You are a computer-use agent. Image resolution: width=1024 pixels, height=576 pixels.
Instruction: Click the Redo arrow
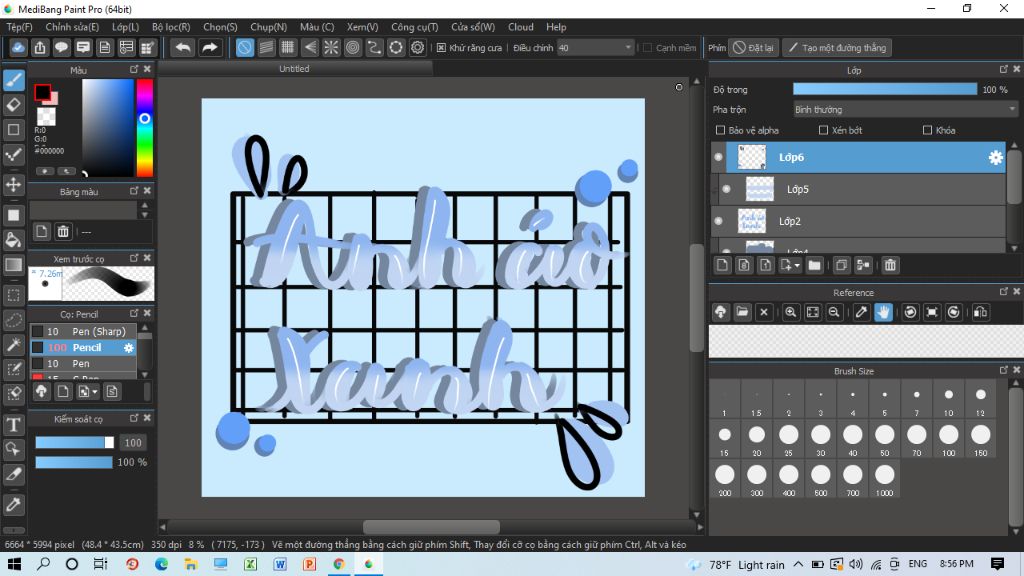210,48
